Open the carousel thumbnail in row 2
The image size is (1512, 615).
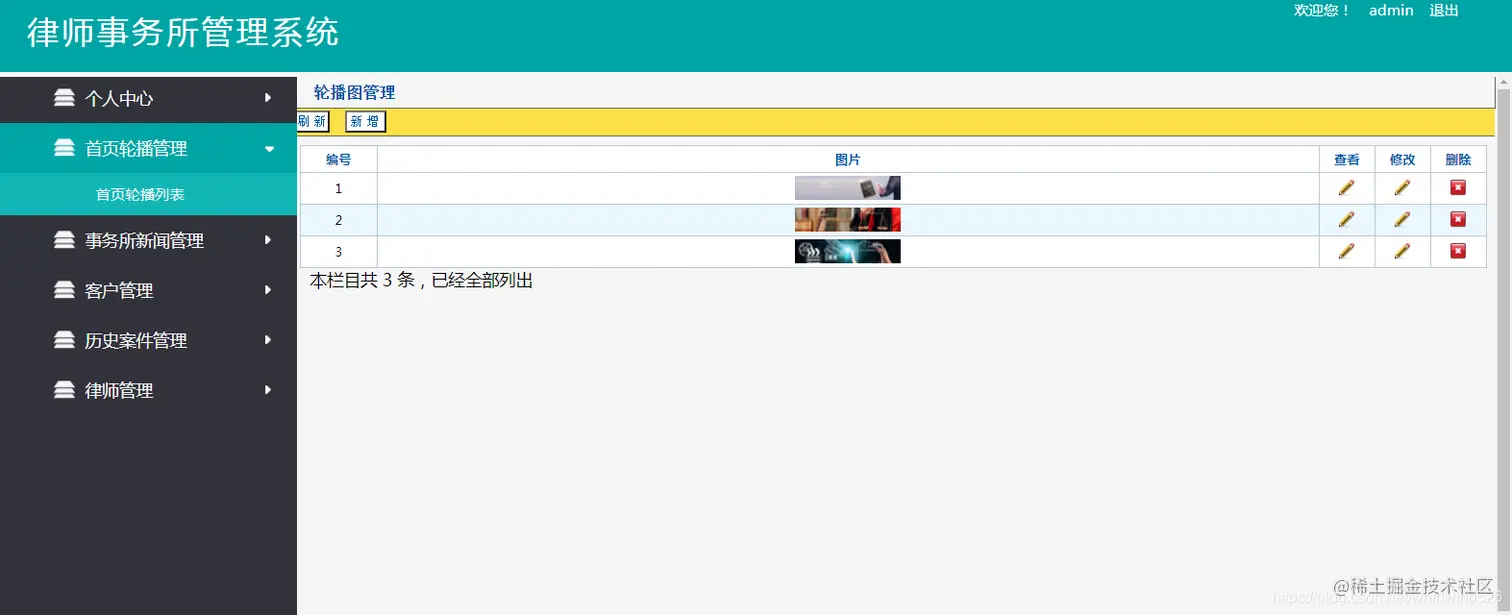pos(847,220)
